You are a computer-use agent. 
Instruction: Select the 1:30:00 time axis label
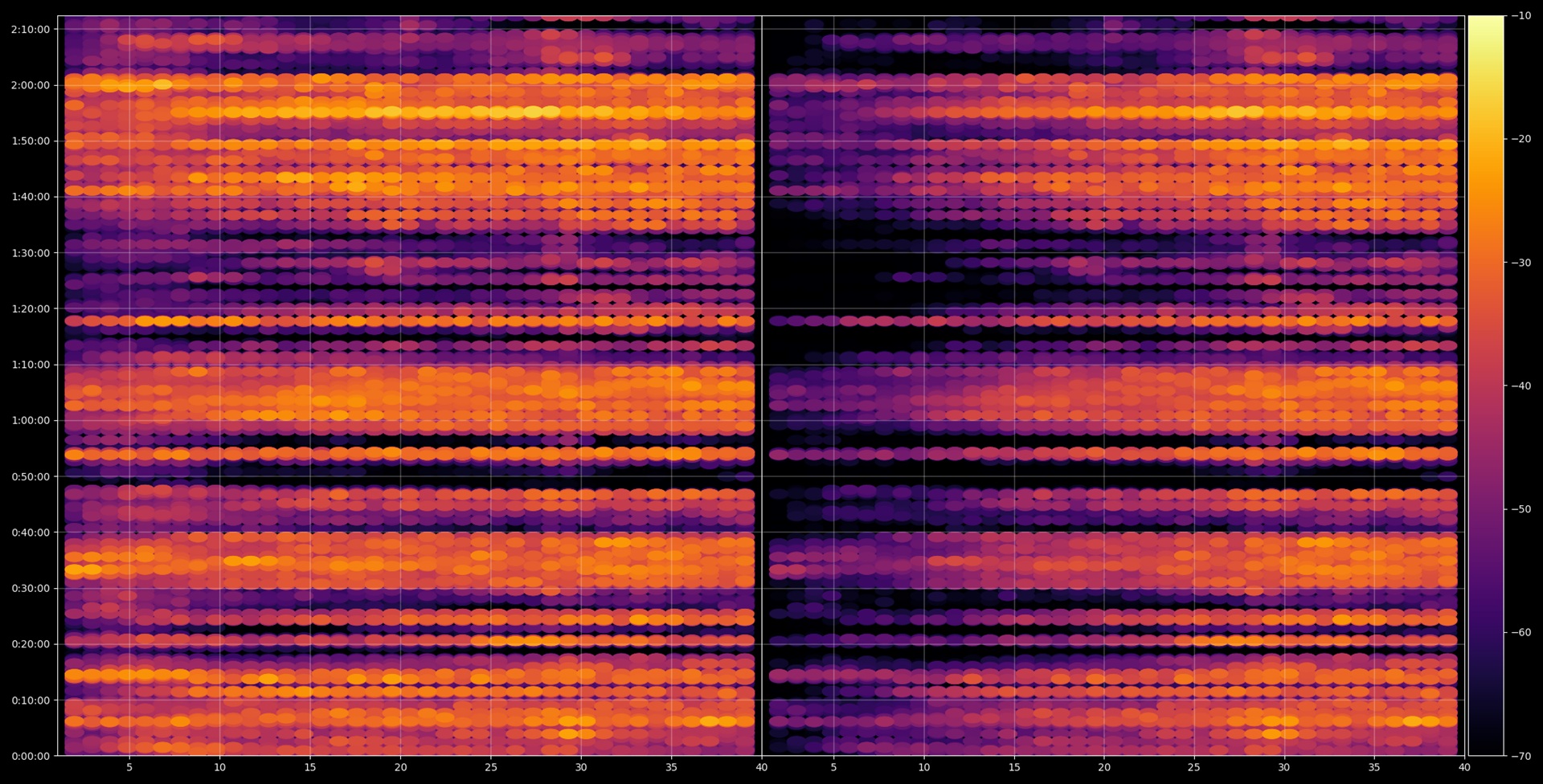click(31, 253)
